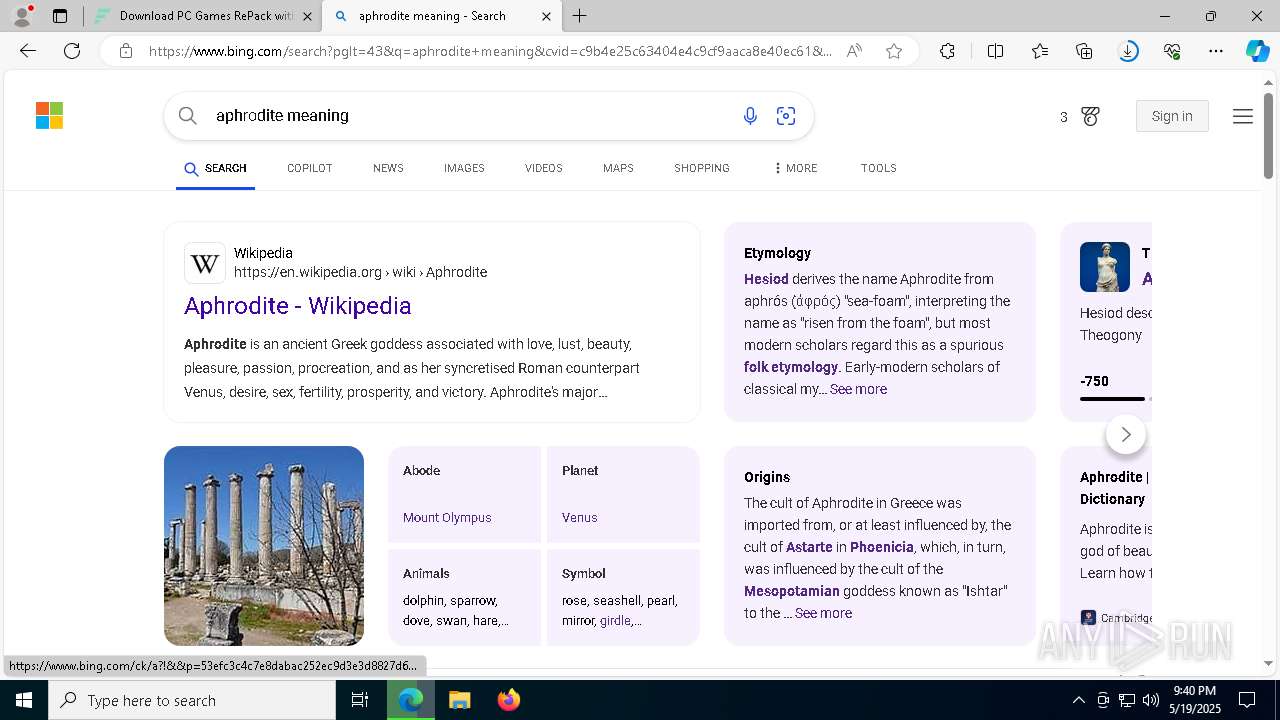The height and width of the screenshot is (720, 1280).
Task: Open a new browser tab
Action: 580,16
